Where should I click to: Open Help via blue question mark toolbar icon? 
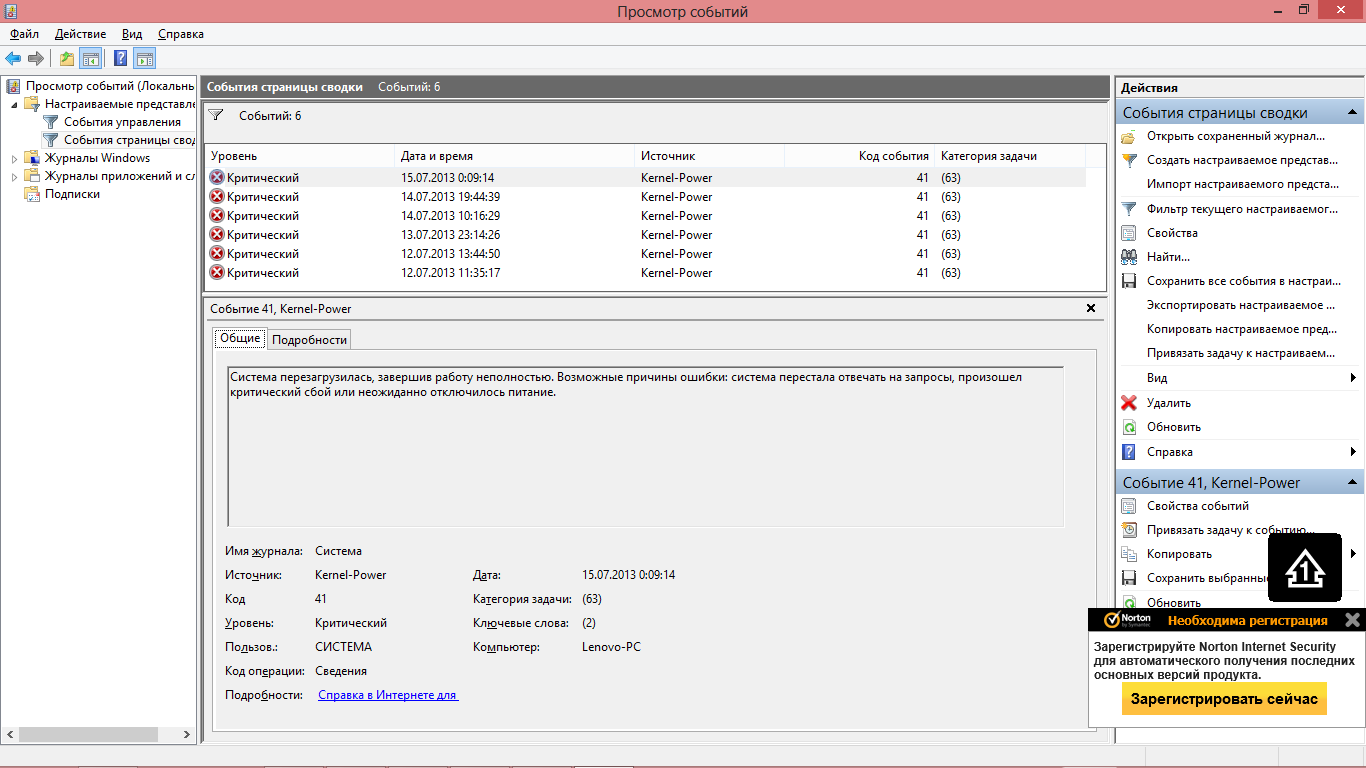tap(120, 58)
